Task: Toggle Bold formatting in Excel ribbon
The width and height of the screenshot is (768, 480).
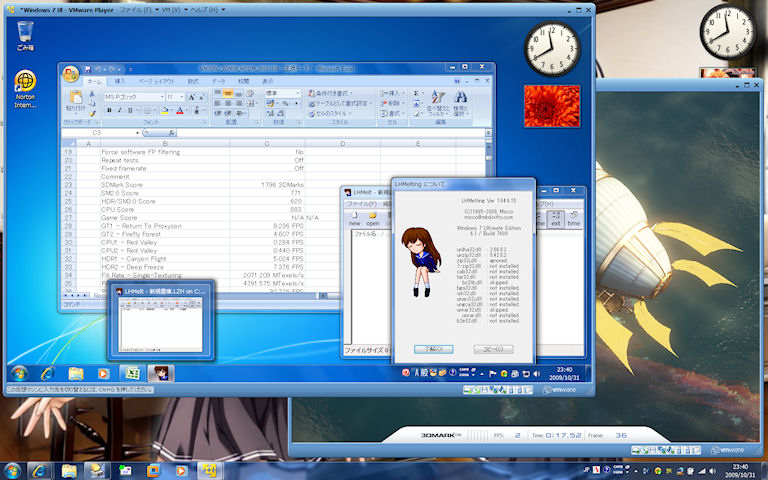Action: click(x=109, y=111)
